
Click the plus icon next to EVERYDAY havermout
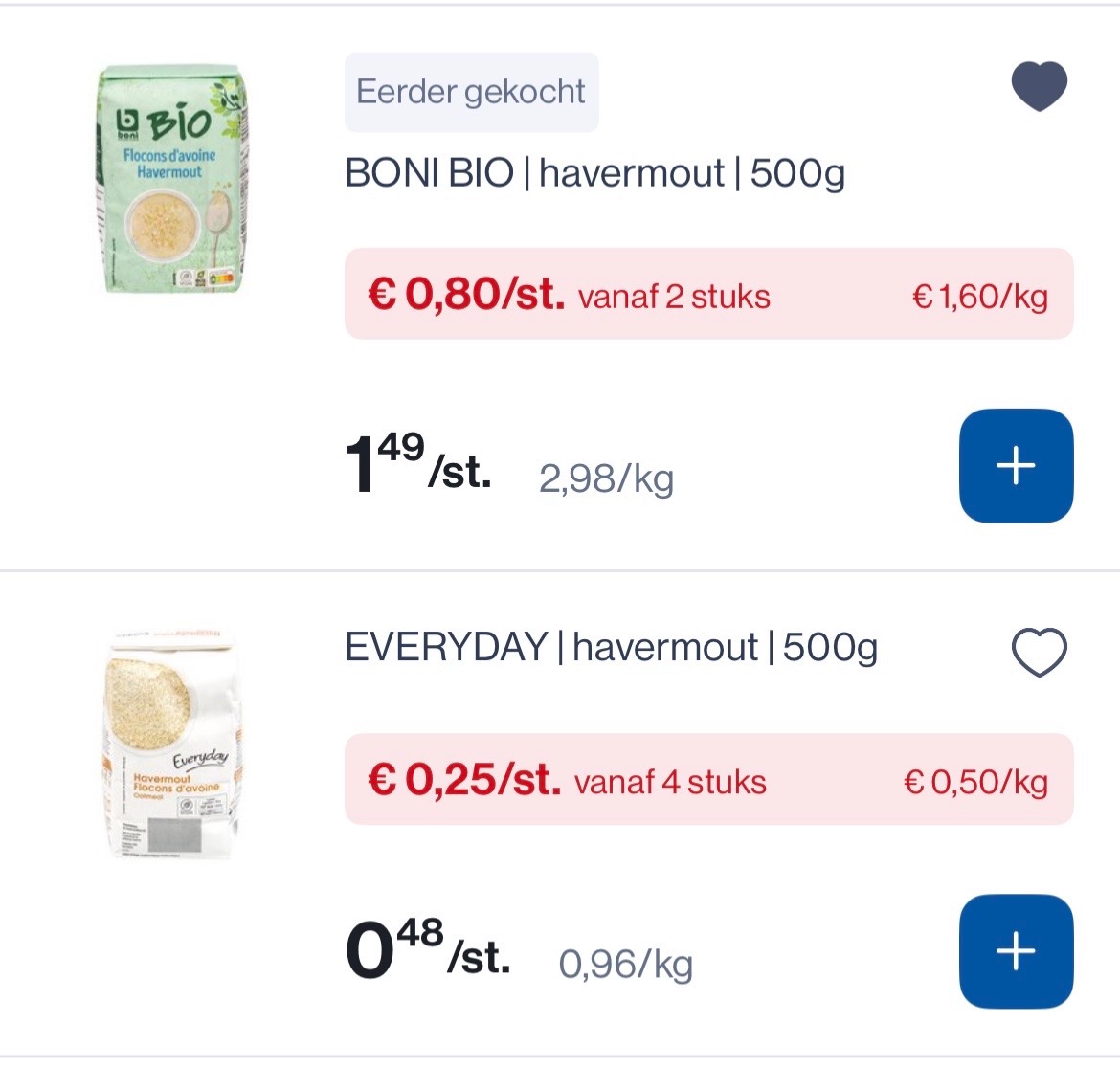[x=1016, y=952]
